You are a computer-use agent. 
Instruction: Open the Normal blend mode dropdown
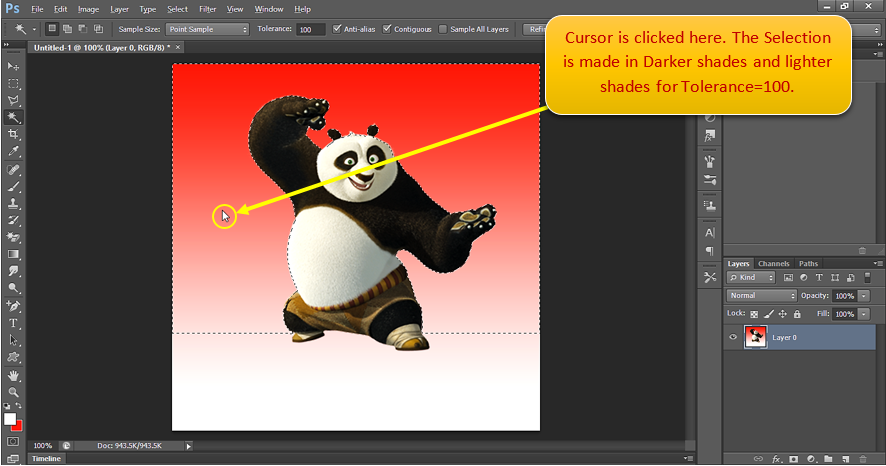(x=761, y=295)
